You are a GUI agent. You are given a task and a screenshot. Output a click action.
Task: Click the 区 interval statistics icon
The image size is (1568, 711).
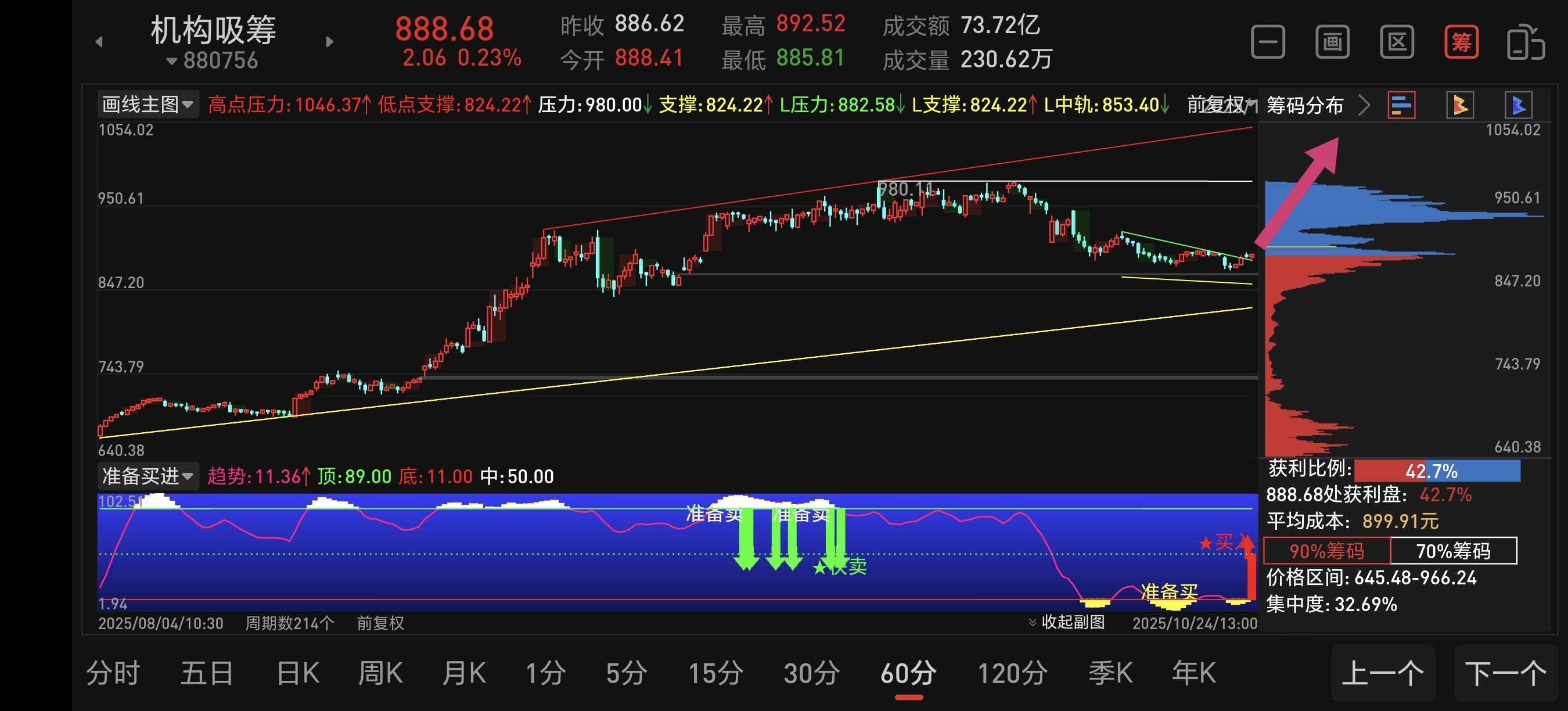(x=1396, y=42)
